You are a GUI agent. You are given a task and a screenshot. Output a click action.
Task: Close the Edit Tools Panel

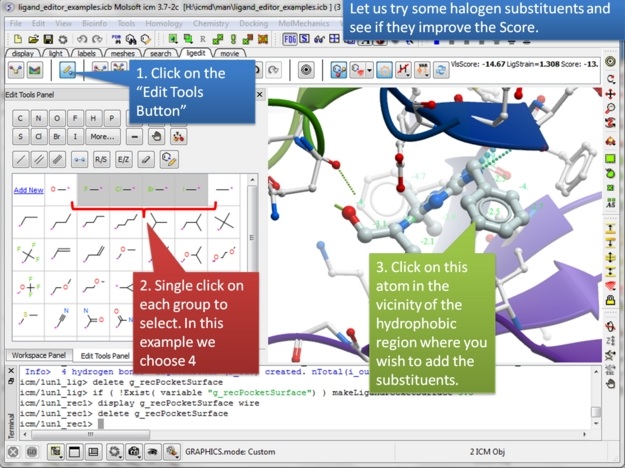(259, 94)
